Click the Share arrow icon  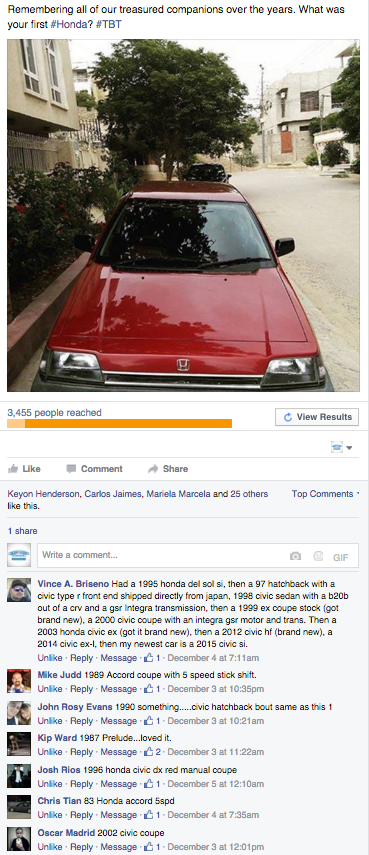(153, 469)
